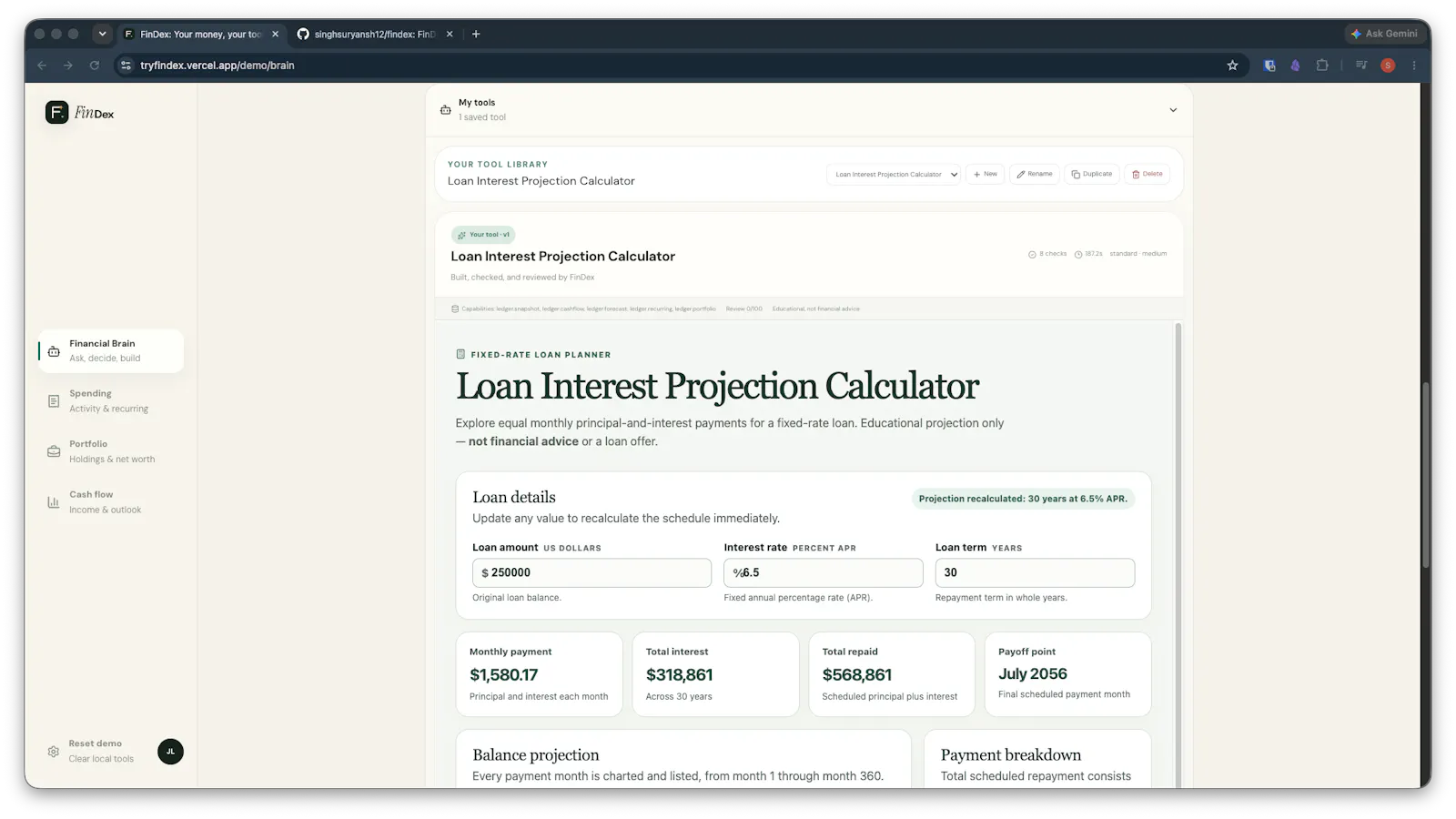Click the Portfolio briefcase icon

pos(54,451)
